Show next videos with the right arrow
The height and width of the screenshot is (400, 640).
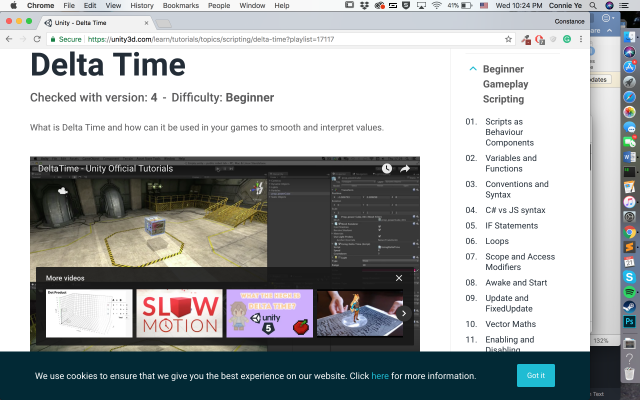(404, 313)
